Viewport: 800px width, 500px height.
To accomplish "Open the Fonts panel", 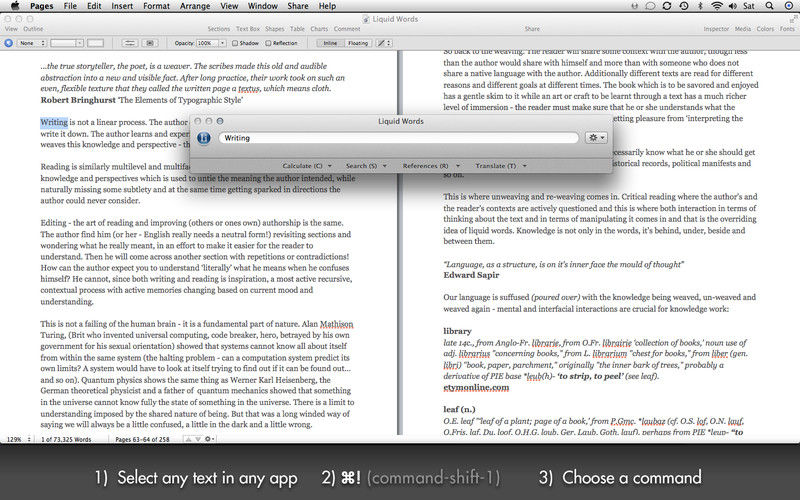I will click(787, 29).
